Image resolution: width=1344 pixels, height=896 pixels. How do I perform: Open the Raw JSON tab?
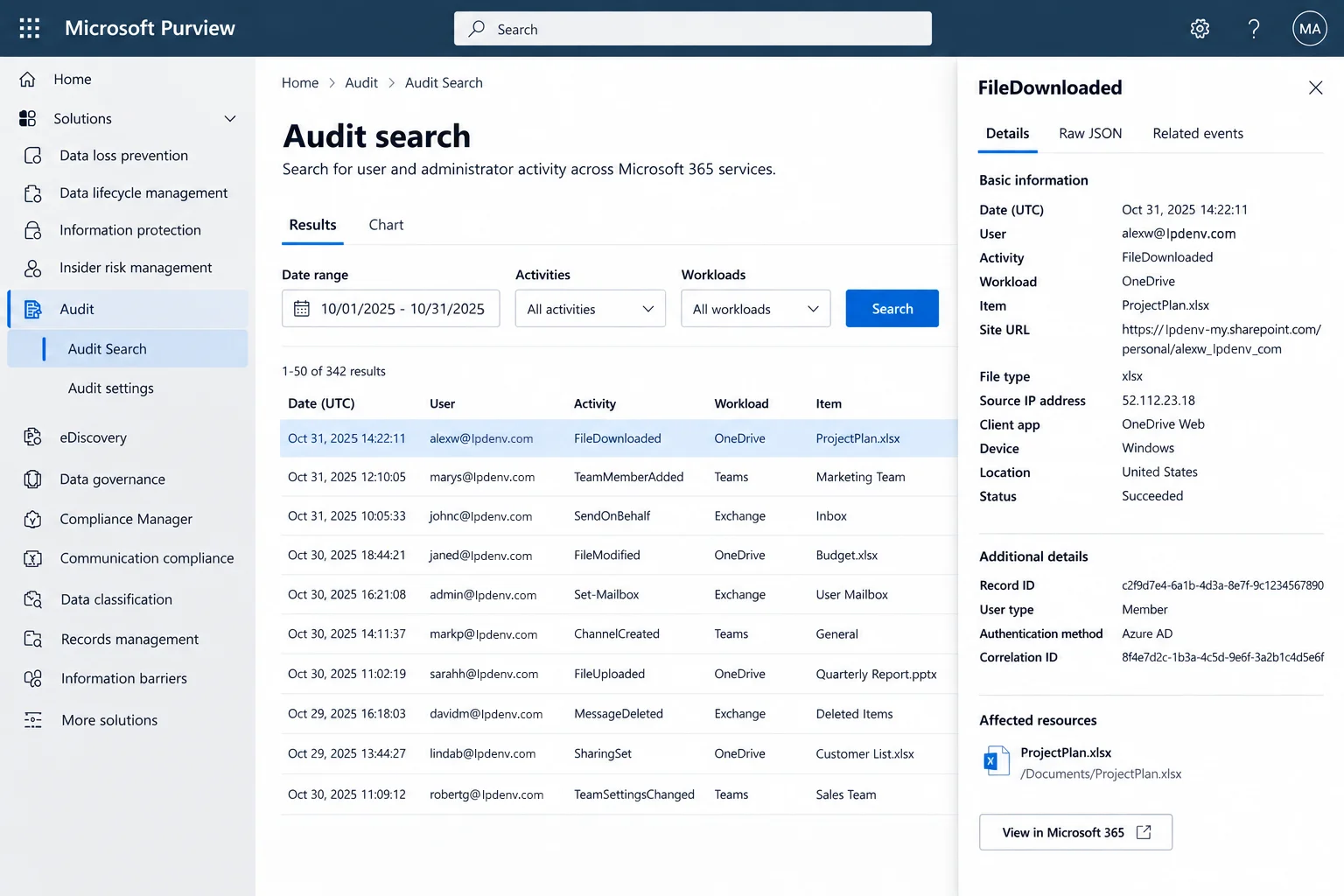(x=1090, y=134)
